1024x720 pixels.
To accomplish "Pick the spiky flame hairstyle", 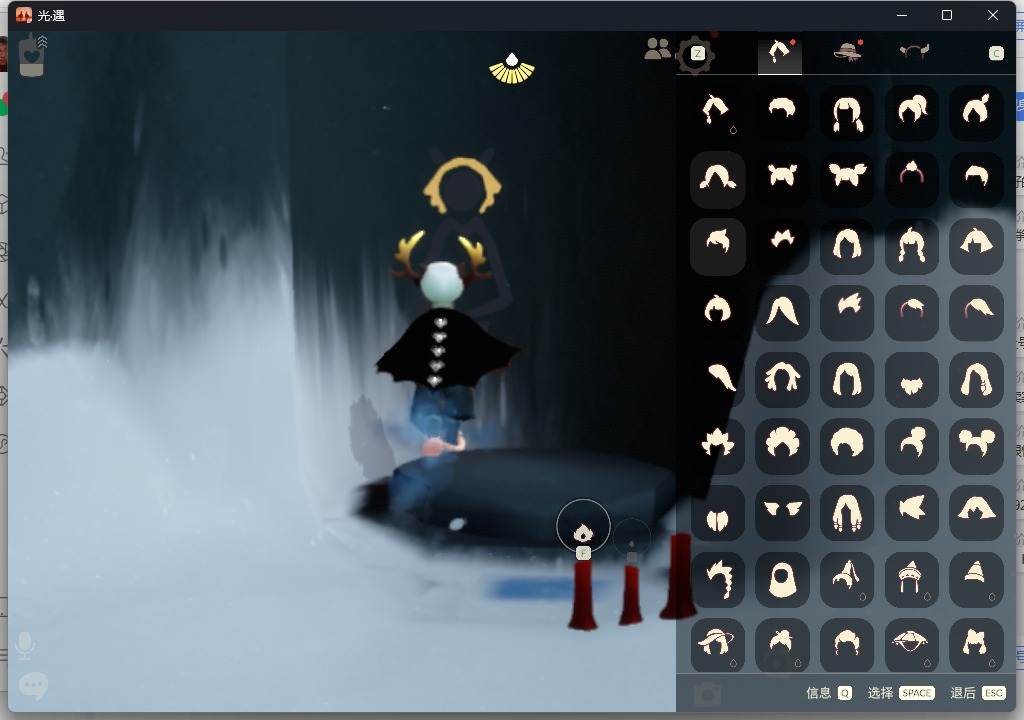I will click(718, 446).
